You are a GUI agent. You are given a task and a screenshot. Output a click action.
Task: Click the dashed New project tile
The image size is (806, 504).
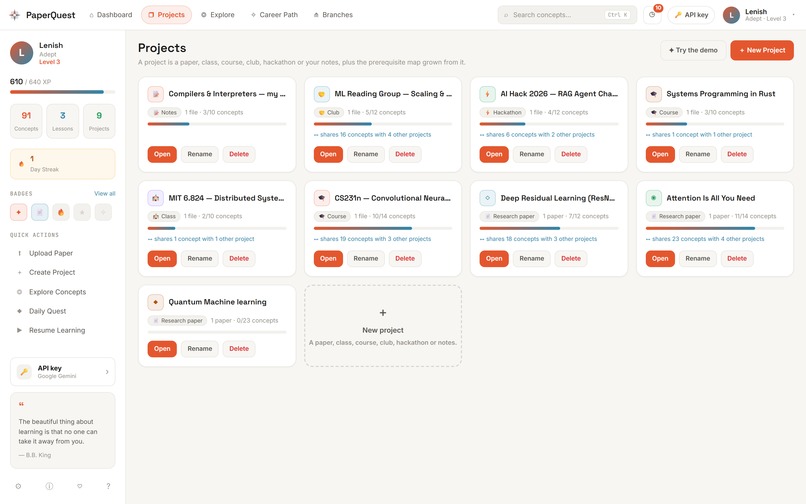(x=383, y=326)
